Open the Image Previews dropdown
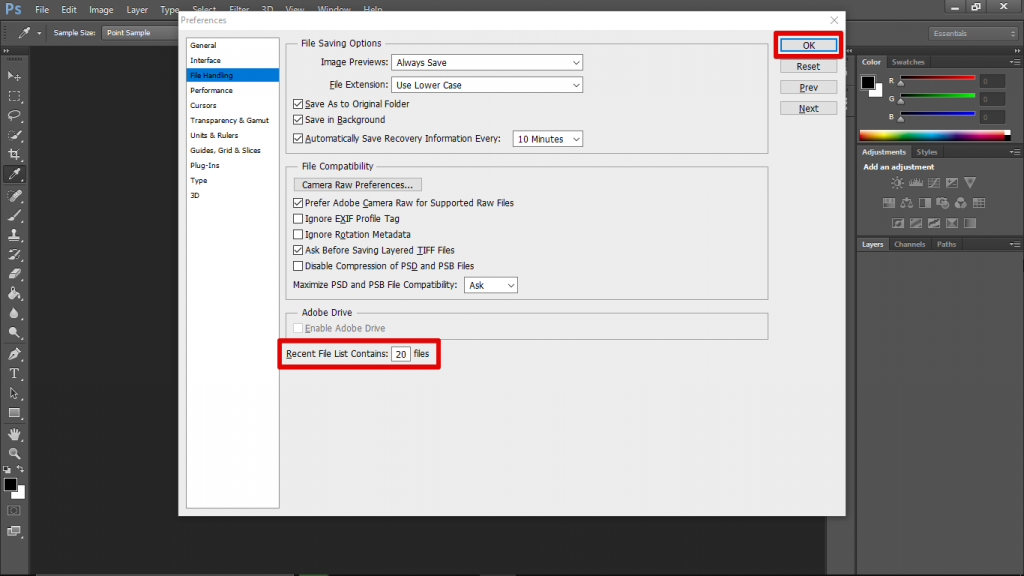Image resolution: width=1024 pixels, height=576 pixels. [x=486, y=62]
